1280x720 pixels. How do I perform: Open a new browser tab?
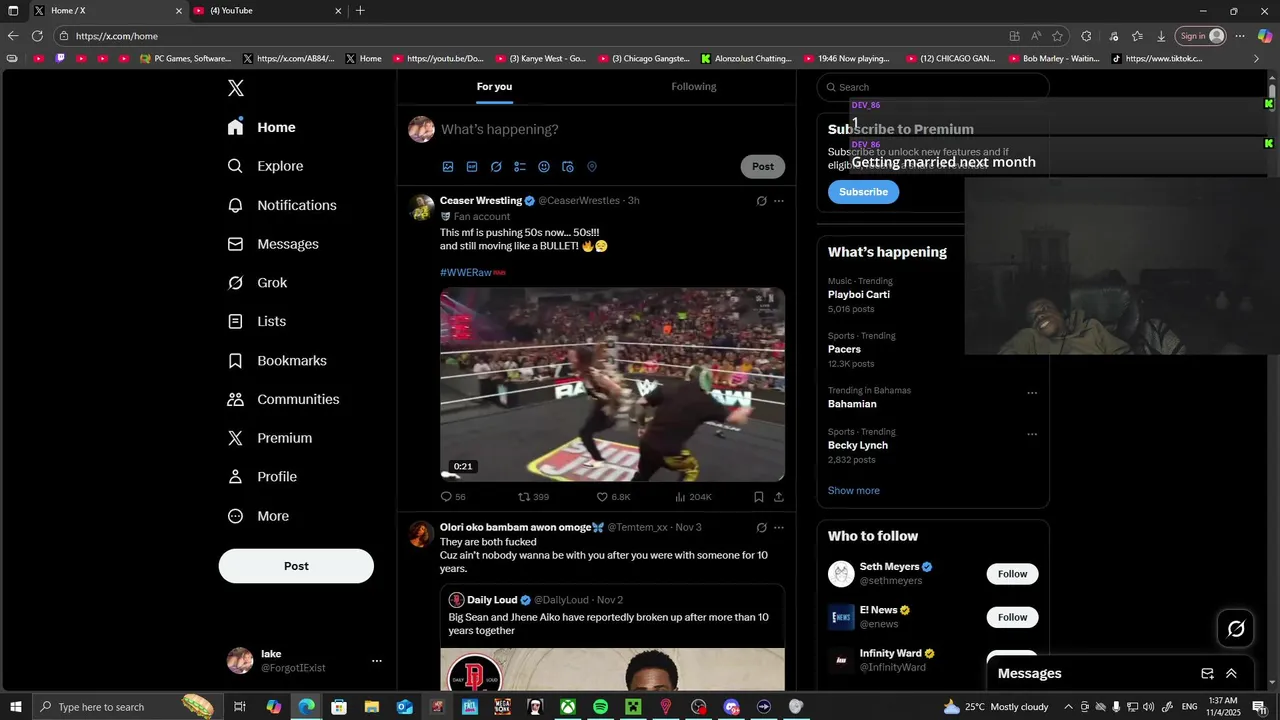tap(360, 11)
